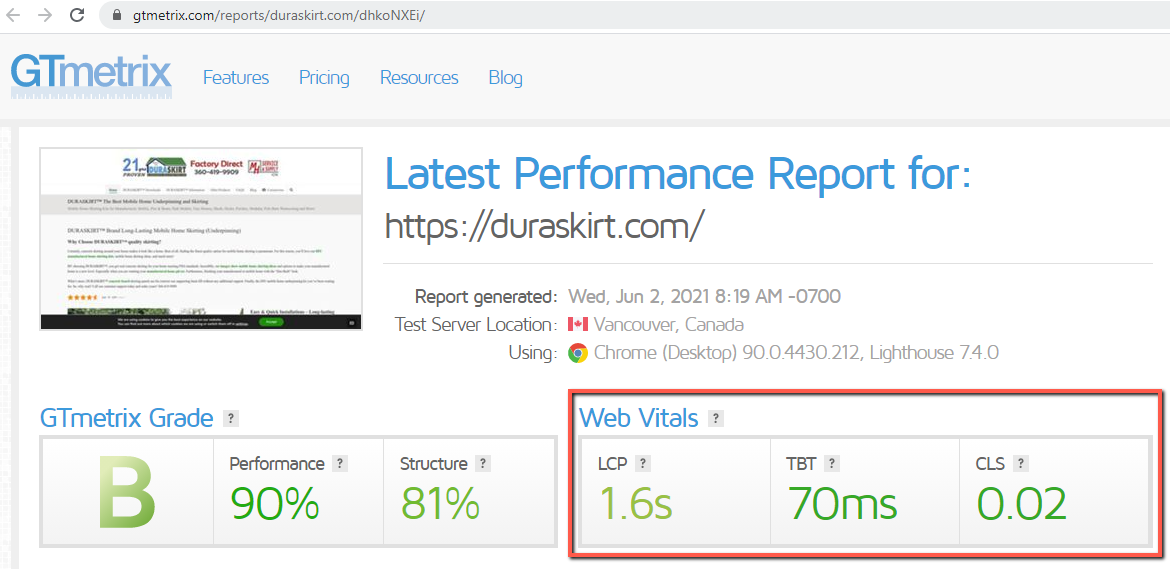Viewport: 1170px width, 569px height.
Task: Click the Test Server Location label
Action: pos(476,325)
